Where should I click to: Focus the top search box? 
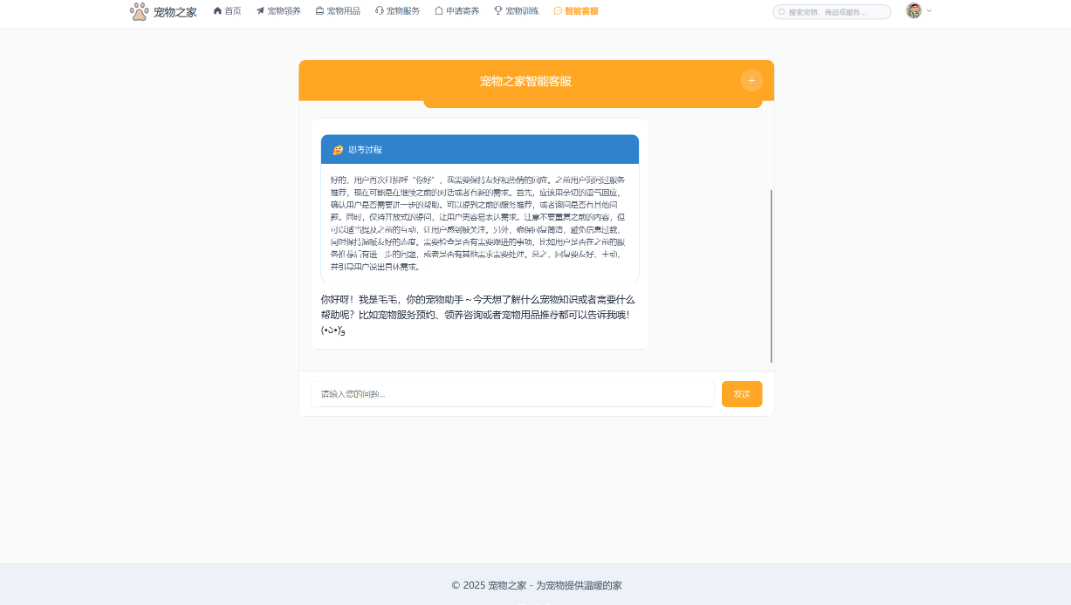[x=832, y=12]
